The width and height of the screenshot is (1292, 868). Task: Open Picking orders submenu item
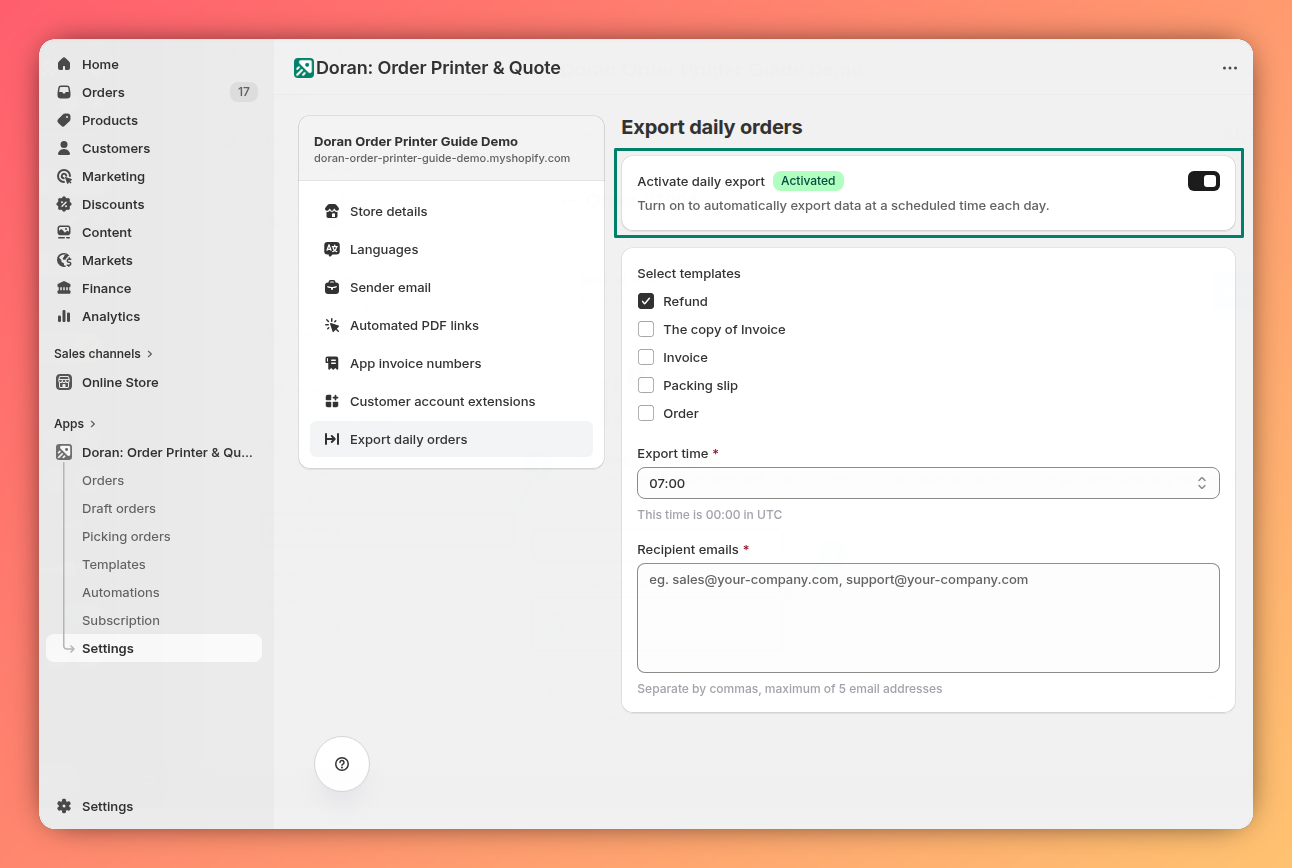point(126,536)
